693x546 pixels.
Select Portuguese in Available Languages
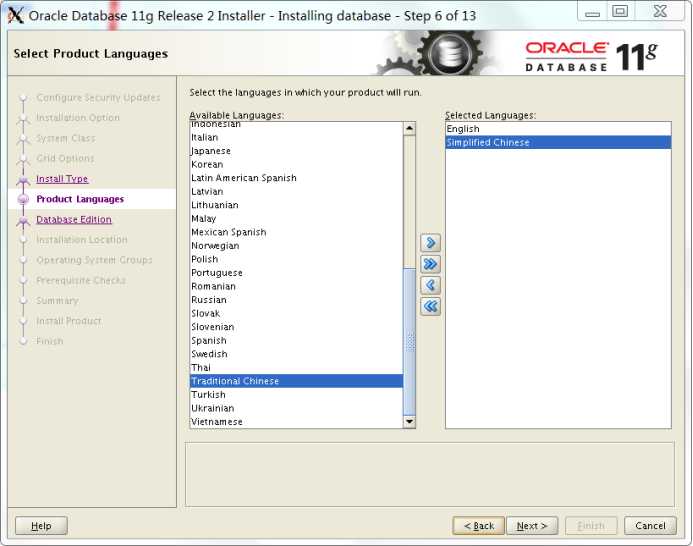(x=297, y=273)
